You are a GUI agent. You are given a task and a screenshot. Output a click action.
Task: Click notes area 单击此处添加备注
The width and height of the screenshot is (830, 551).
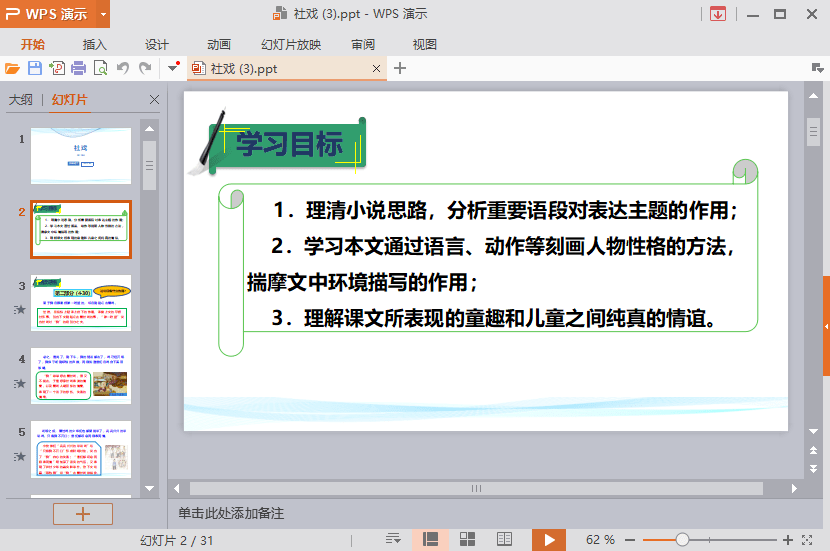(231, 513)
